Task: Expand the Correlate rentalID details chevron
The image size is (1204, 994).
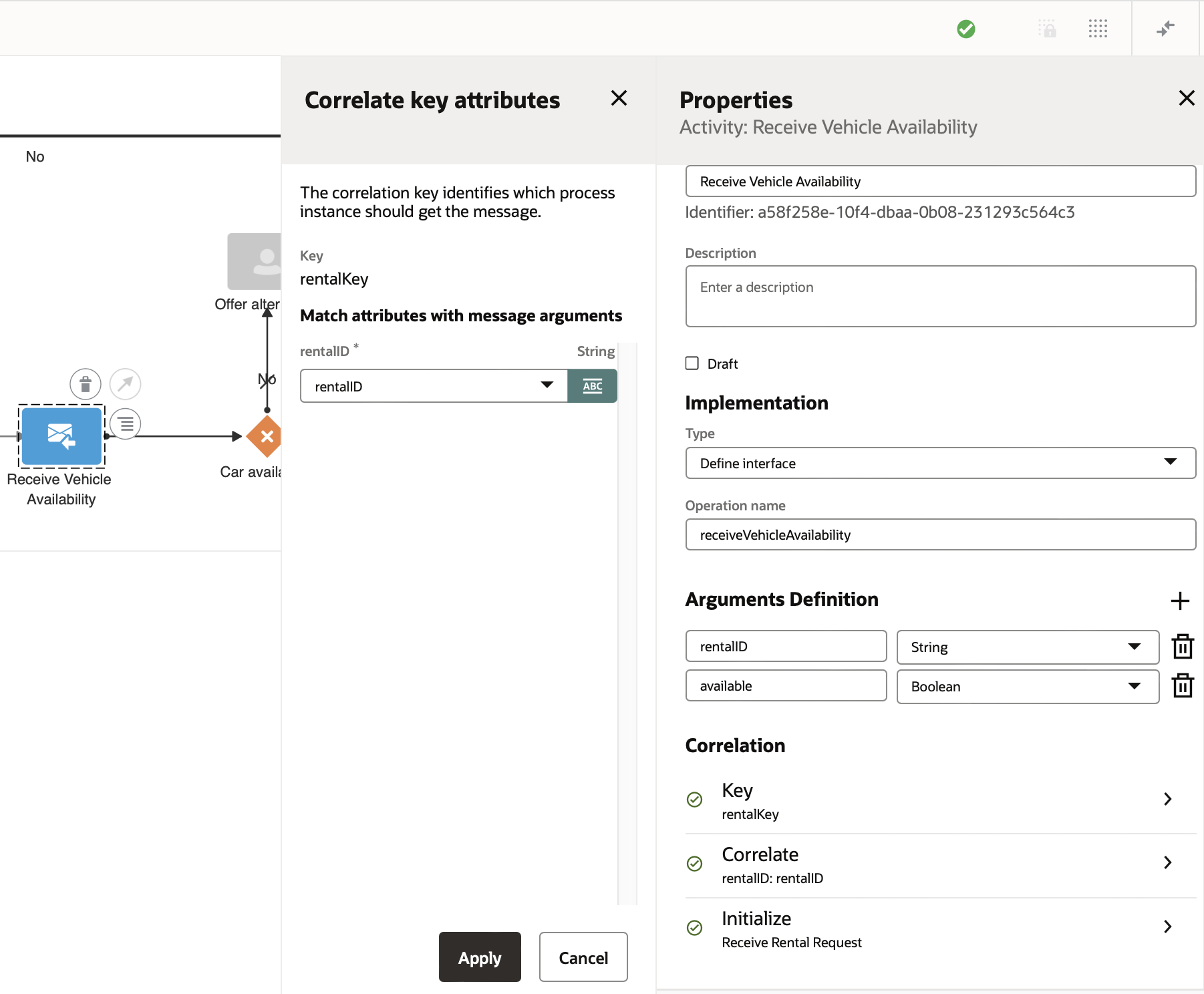Action: [x=1167, y=862]
